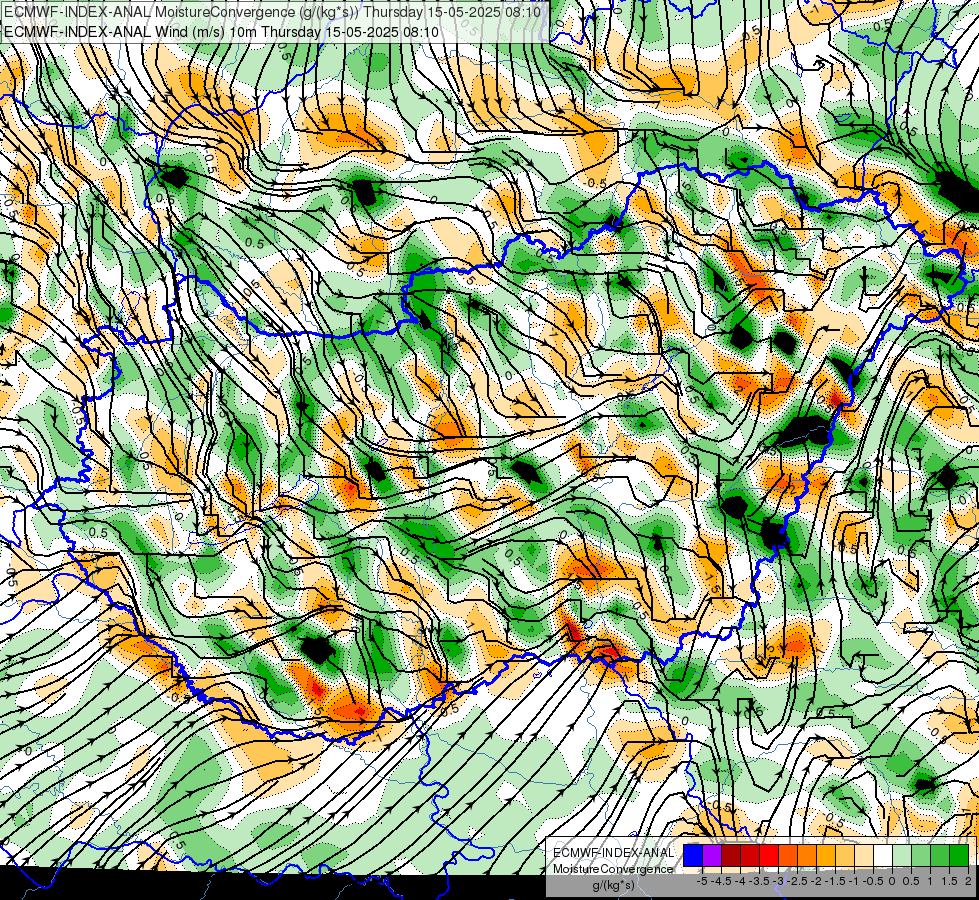Click the purple legend color swatch
979x900 pixels.
tap(712, 855)
